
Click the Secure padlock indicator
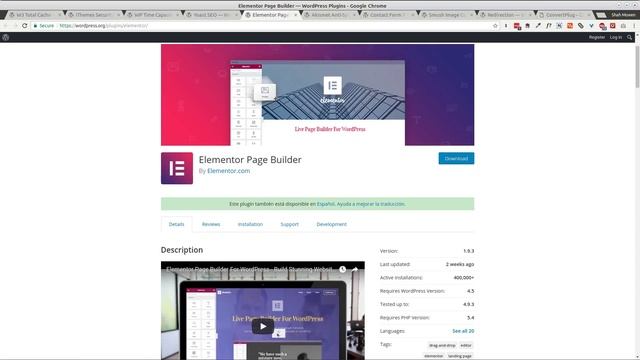pyautogui.click(x=44, y=26)
